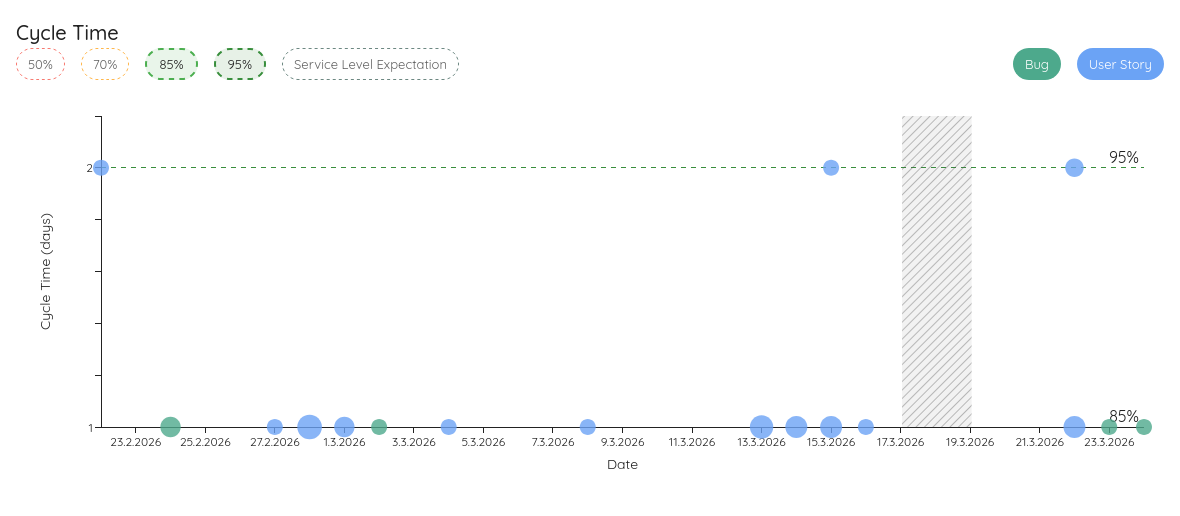Click the green bug bubble at 23.3.2026
This screenshot has height=516, width=1180.
[1109, 427]
